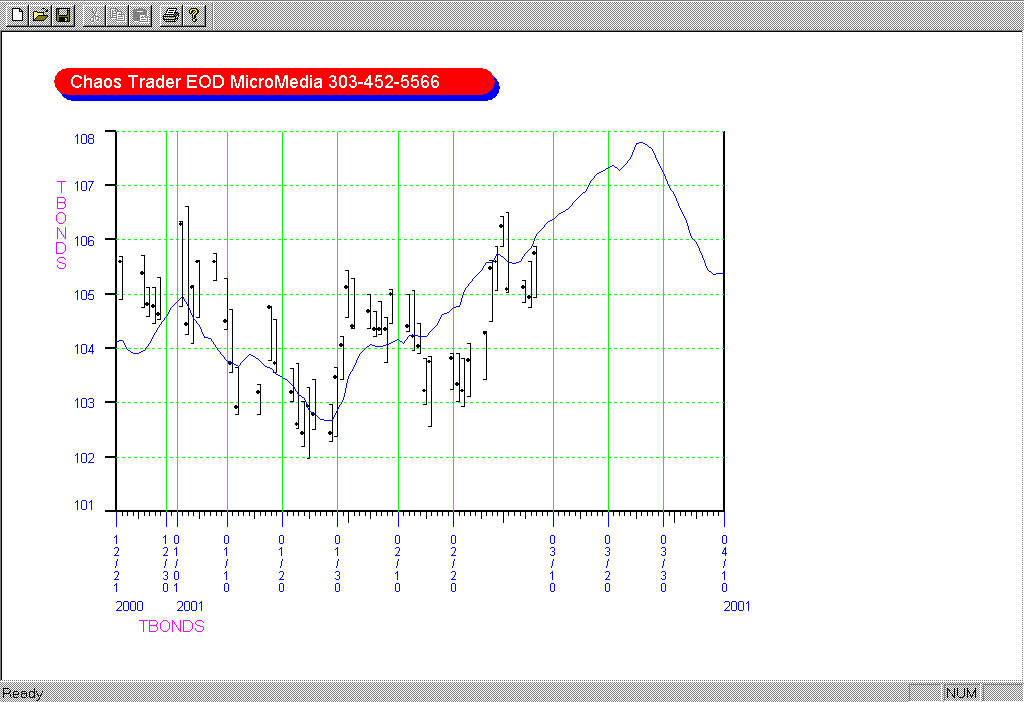
Task: Click the 101 price axis label
Action: coord(84,505)
